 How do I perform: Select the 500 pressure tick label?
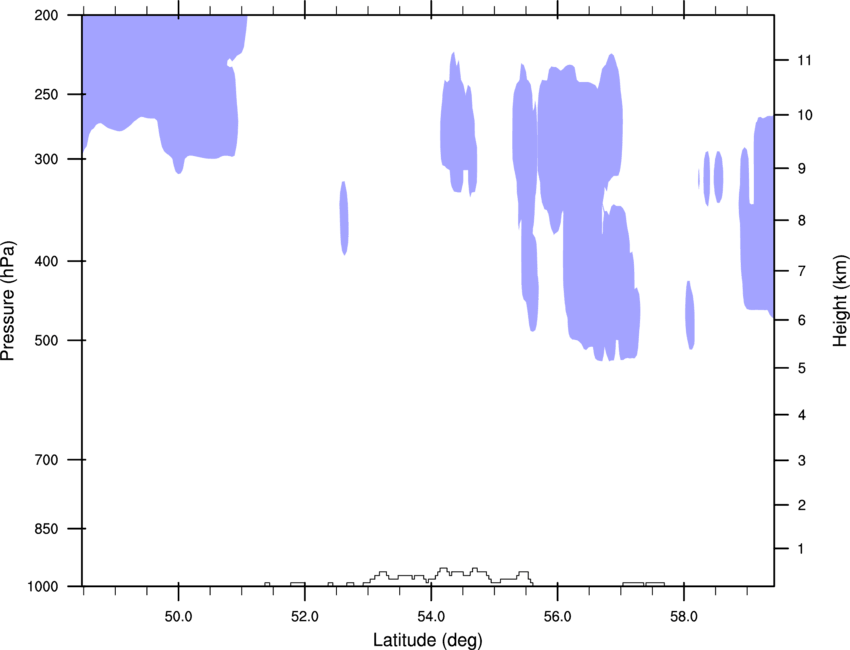point(46,340)
